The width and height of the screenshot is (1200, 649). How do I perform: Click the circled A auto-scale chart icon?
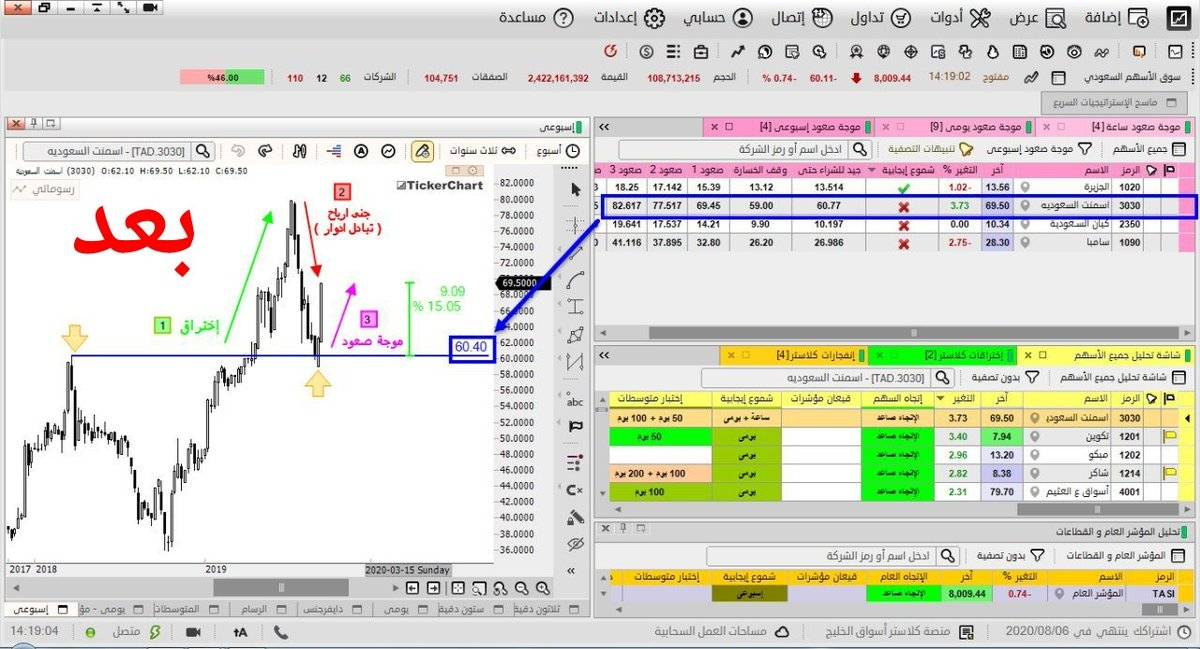(x=361, y=150)
